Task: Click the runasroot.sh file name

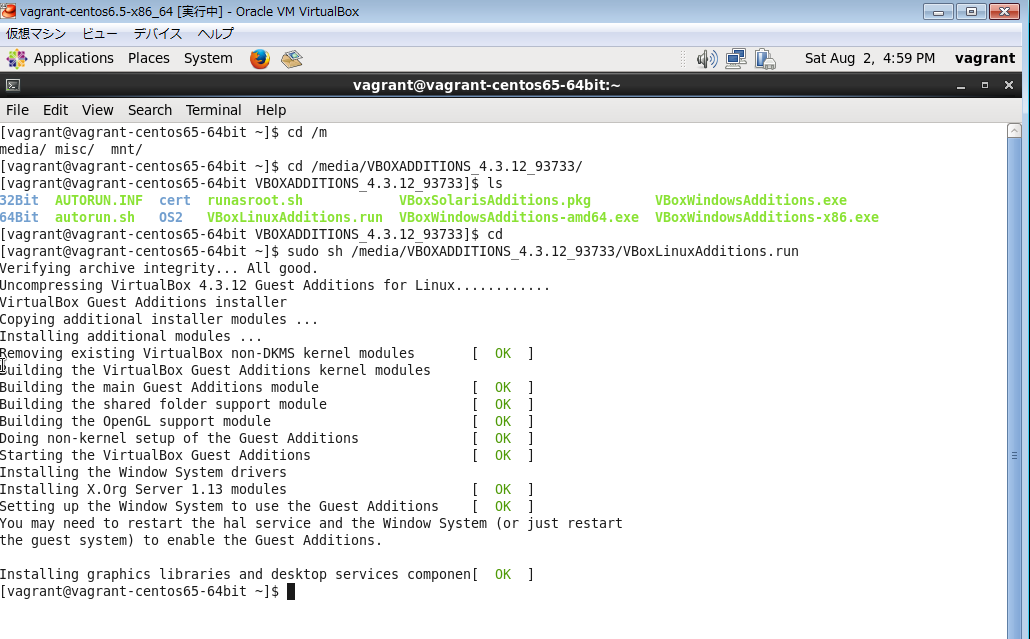Action: (x=255, y=200)
